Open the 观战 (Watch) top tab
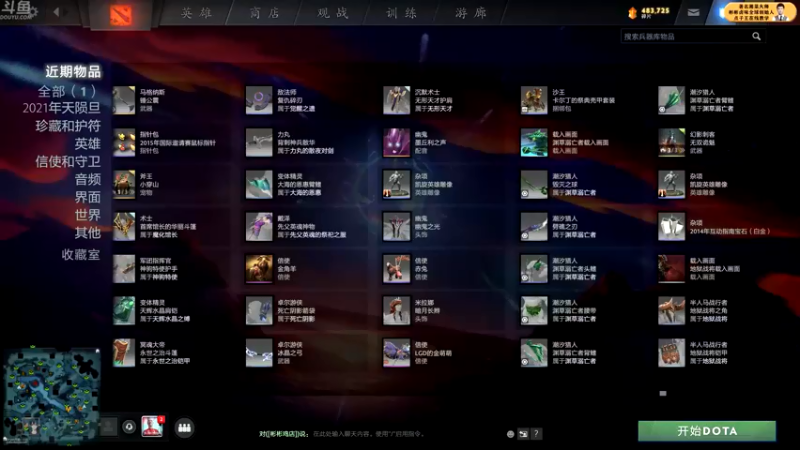This screenshot has height=450, width=800. tap(333, 13)
